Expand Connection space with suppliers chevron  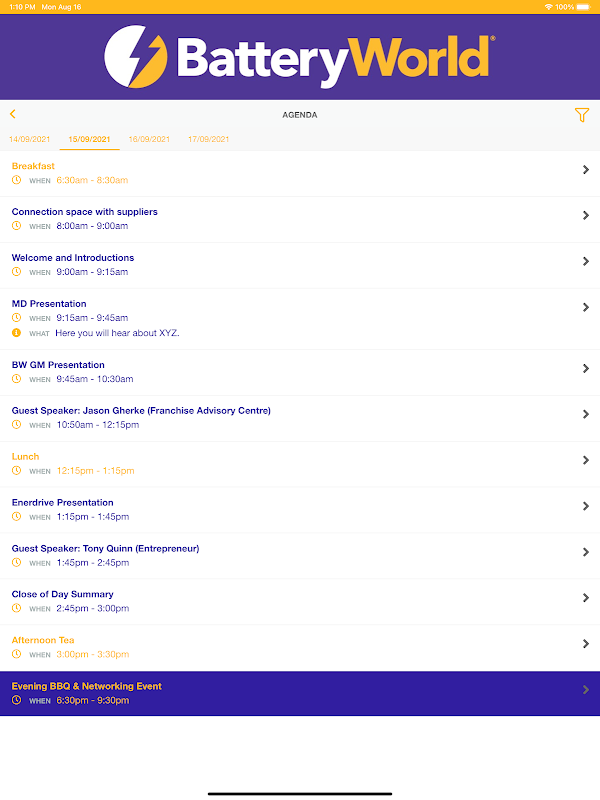(586, 215)
